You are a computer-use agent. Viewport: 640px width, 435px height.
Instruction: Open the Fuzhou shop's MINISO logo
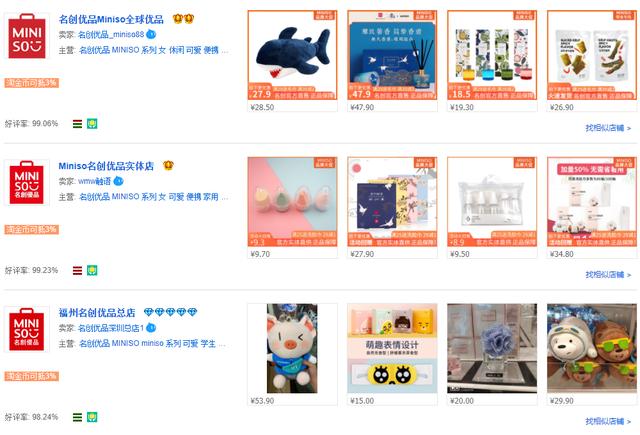tap(27, 329)
